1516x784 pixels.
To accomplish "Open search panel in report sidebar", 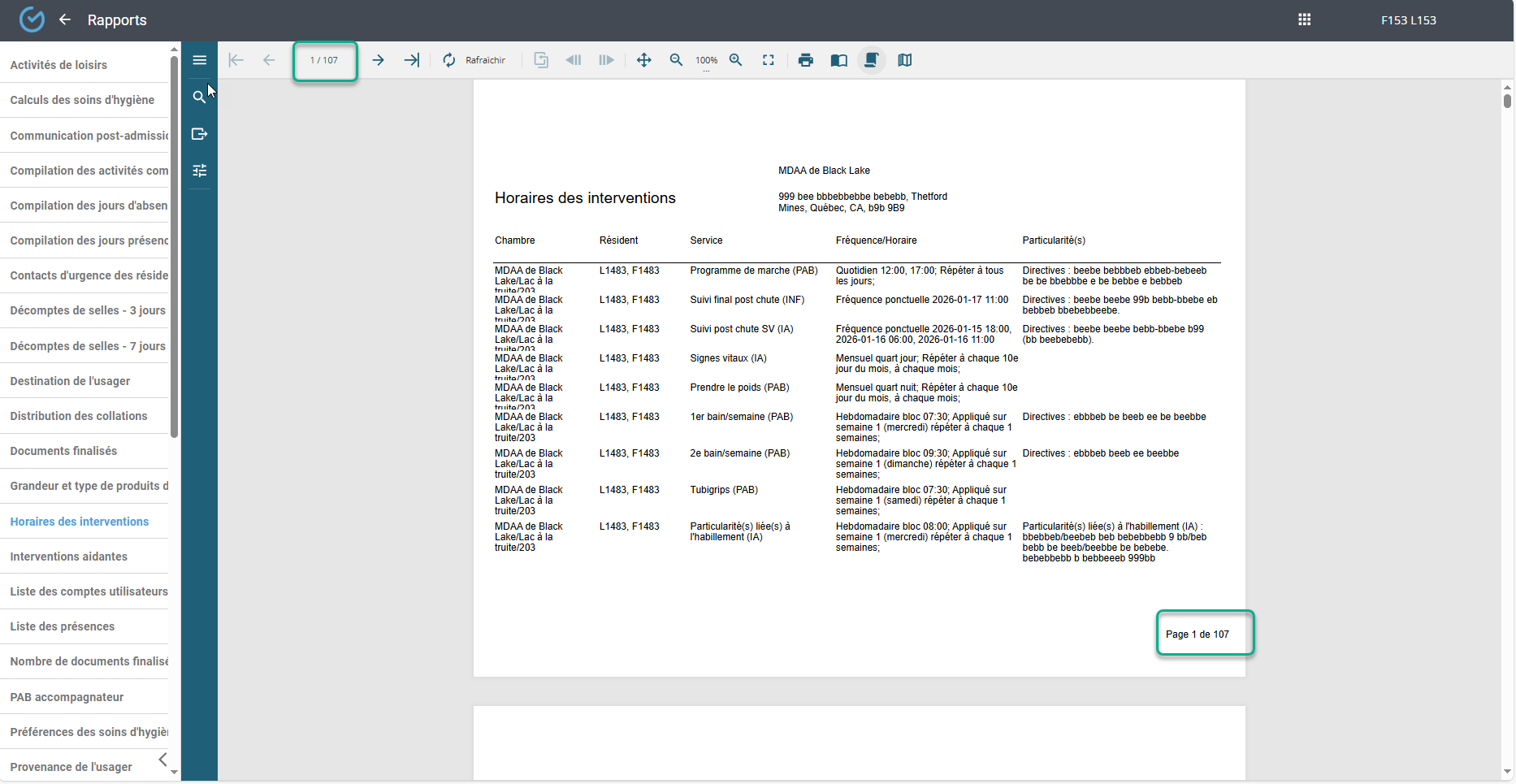I will 199,97.
